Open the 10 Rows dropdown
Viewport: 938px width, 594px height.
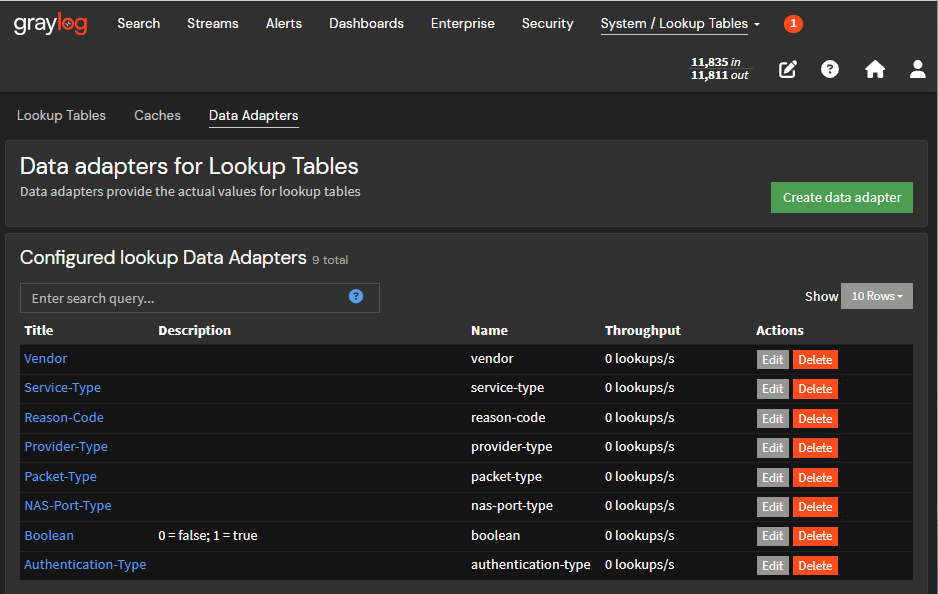(876, 296)
